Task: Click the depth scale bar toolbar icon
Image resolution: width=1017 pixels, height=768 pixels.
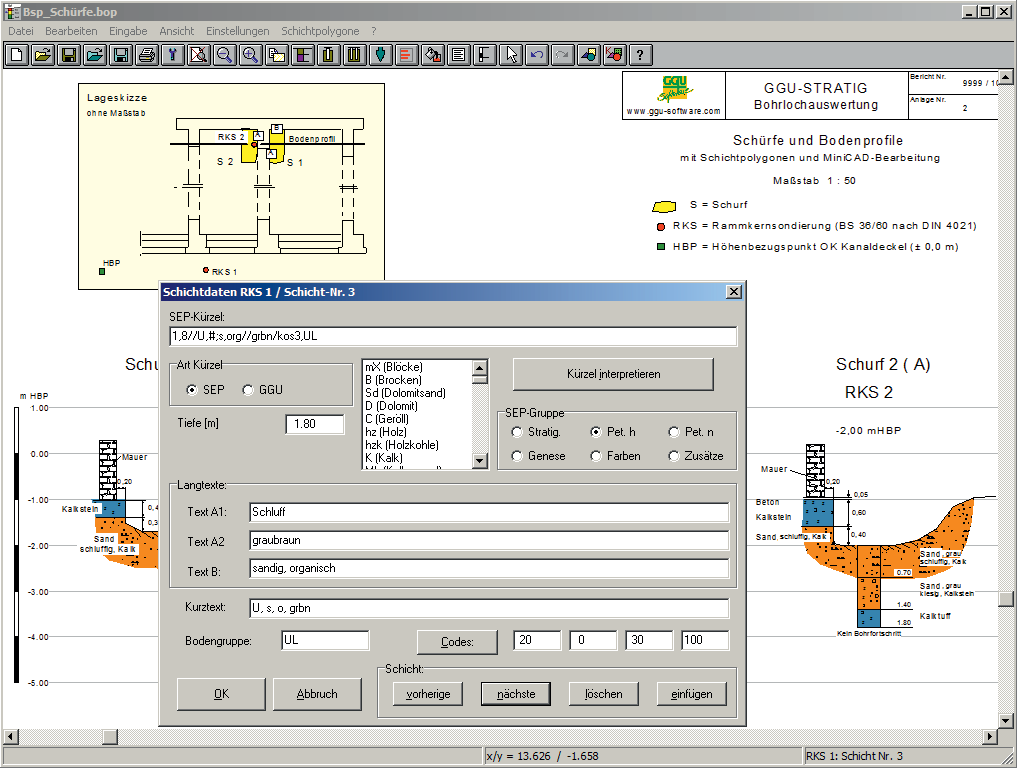Action: (x=485, y=55)
